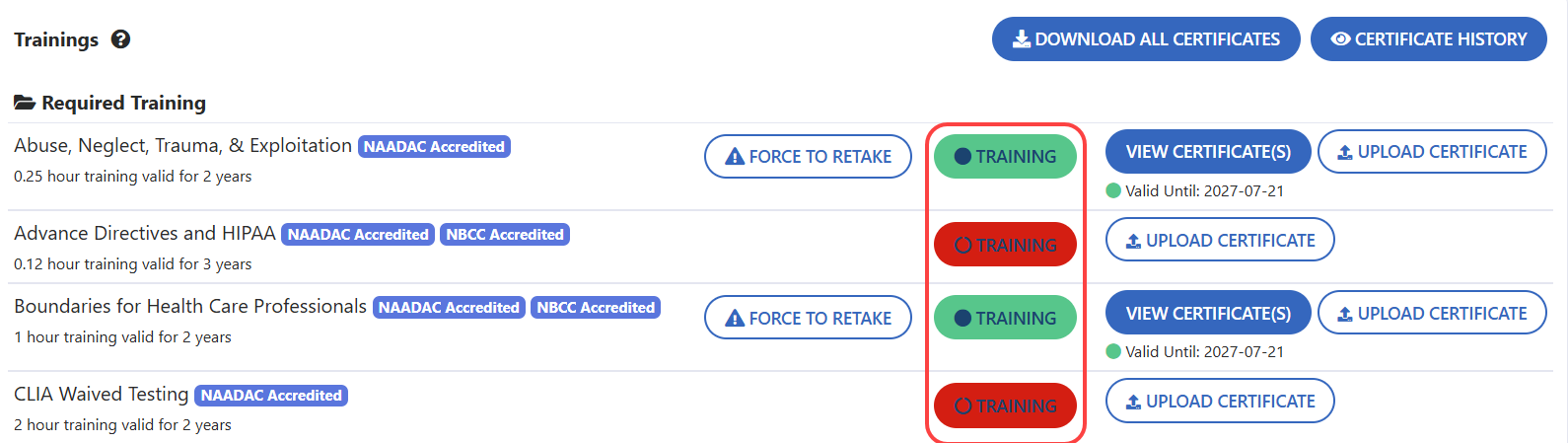
Task: Upload certificate for Advance Directives and HIPAA
Action: pos(1220,240)
